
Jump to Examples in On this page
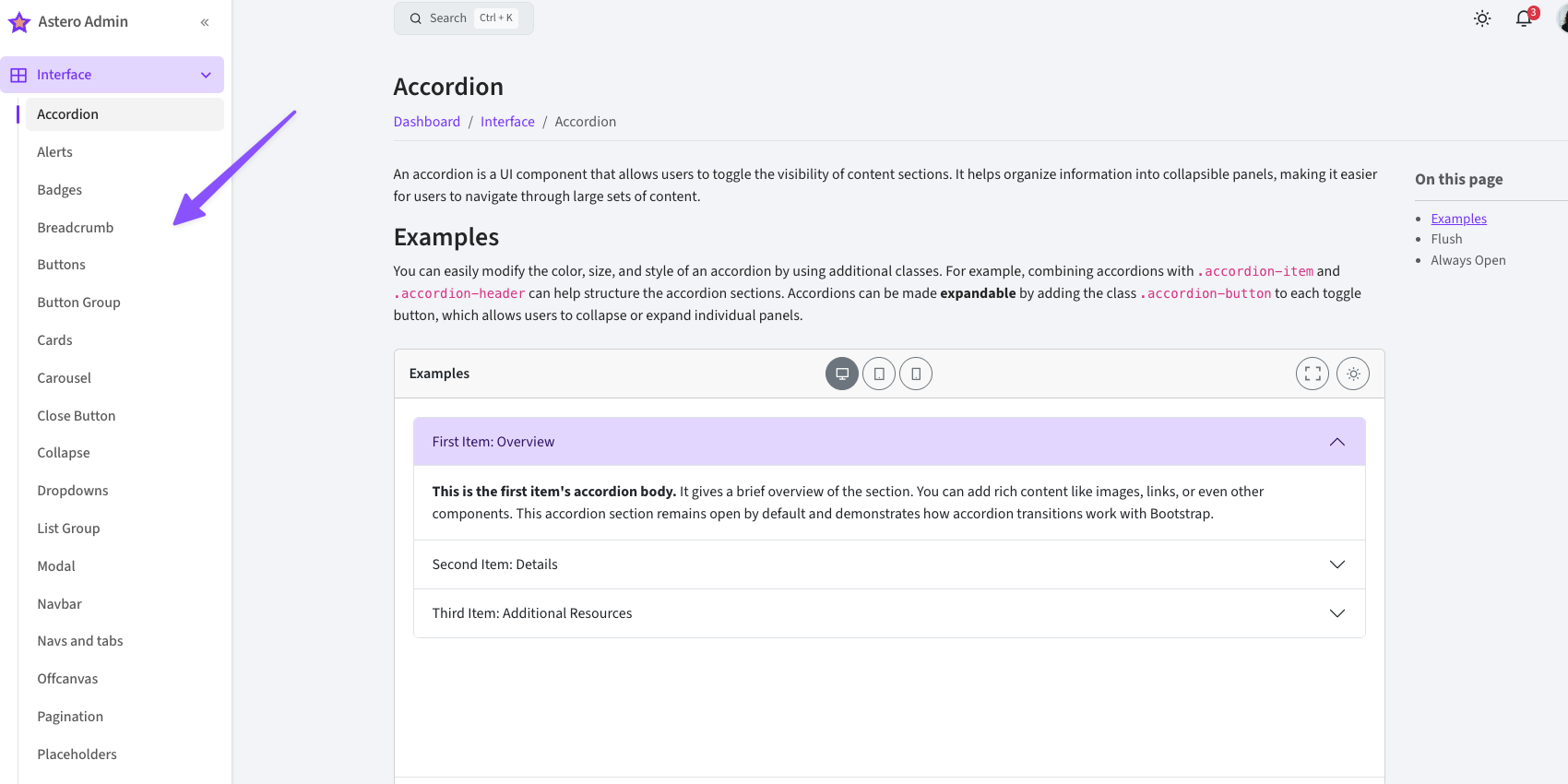pyautogui.click(x=1458, y=219)
